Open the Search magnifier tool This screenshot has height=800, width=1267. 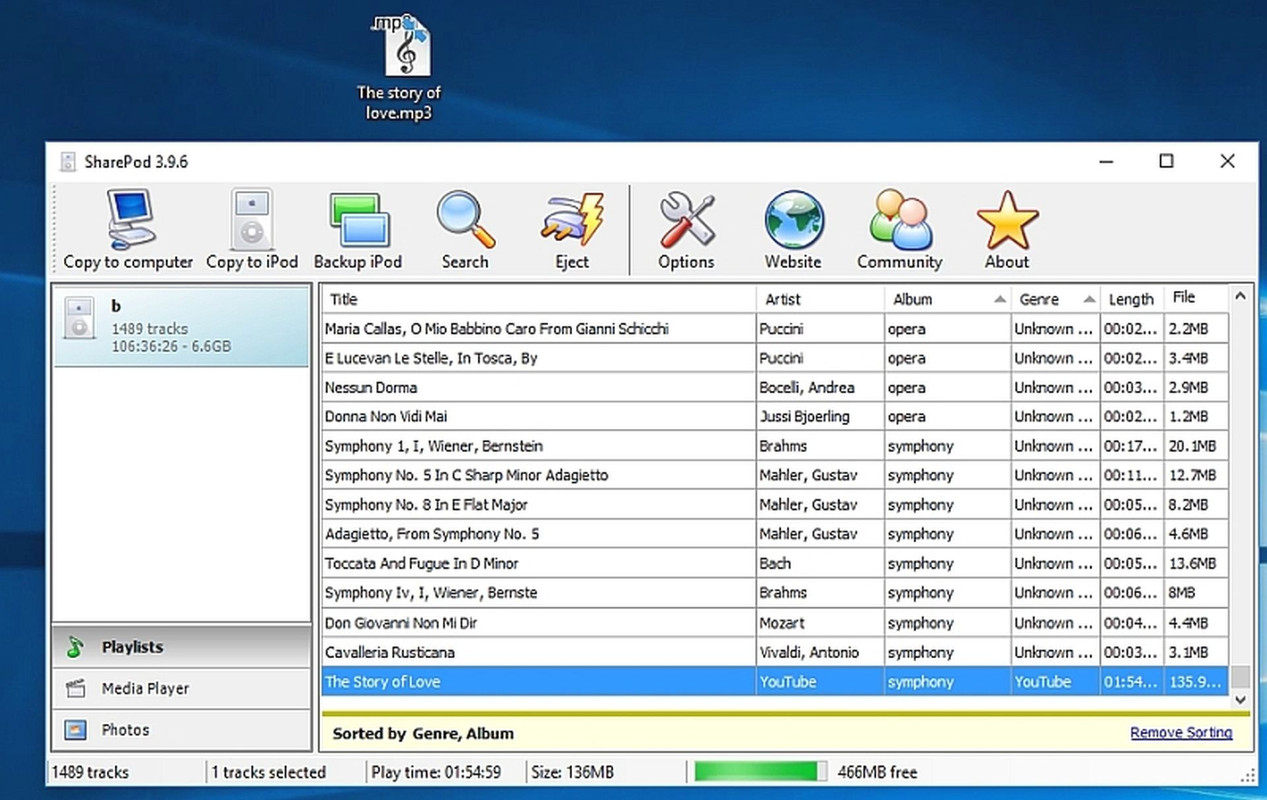pos(465,230)
